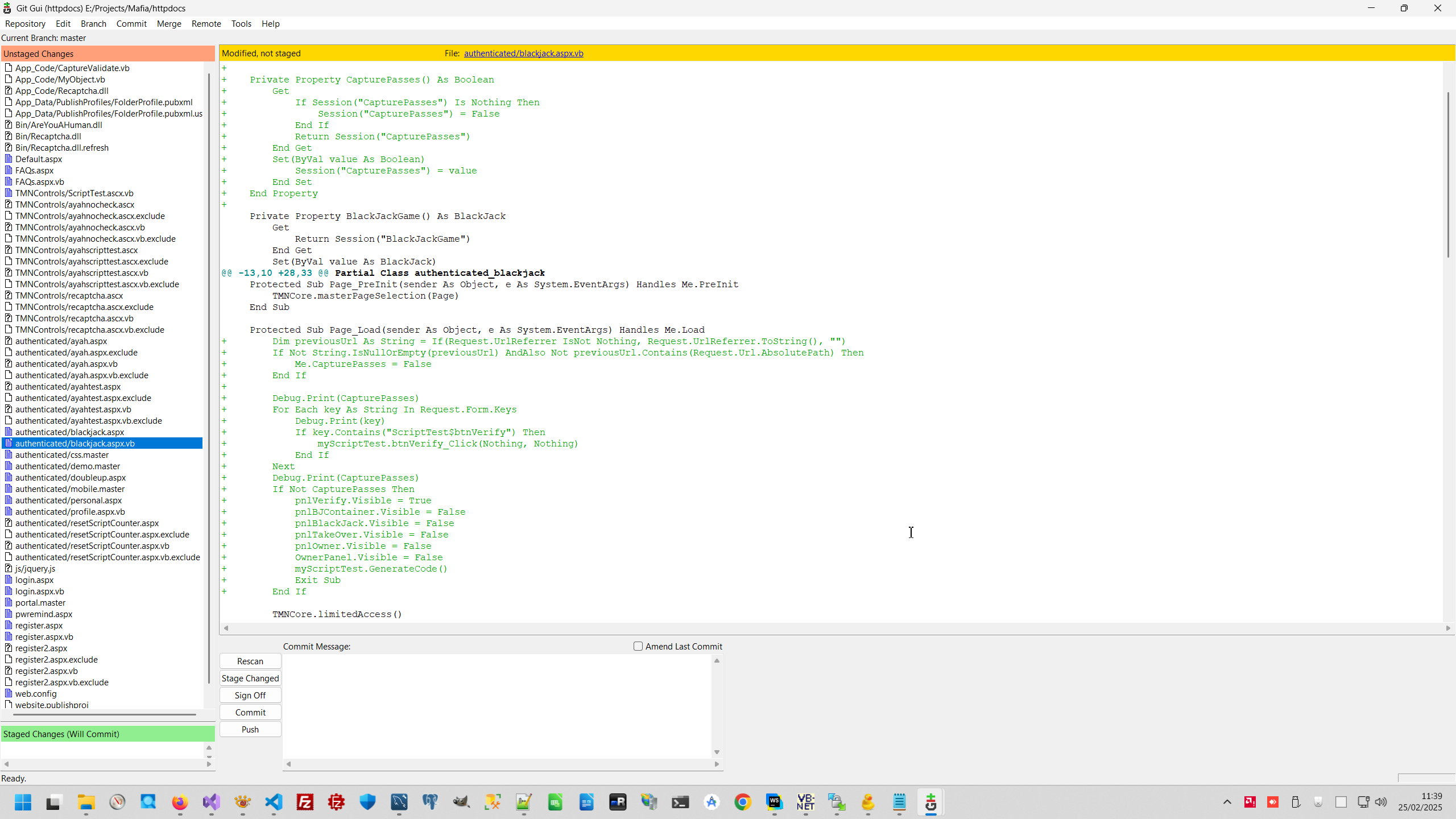1456x819 pixels.
Task: Open the Remote menu
Action: (x=206, y=23)
